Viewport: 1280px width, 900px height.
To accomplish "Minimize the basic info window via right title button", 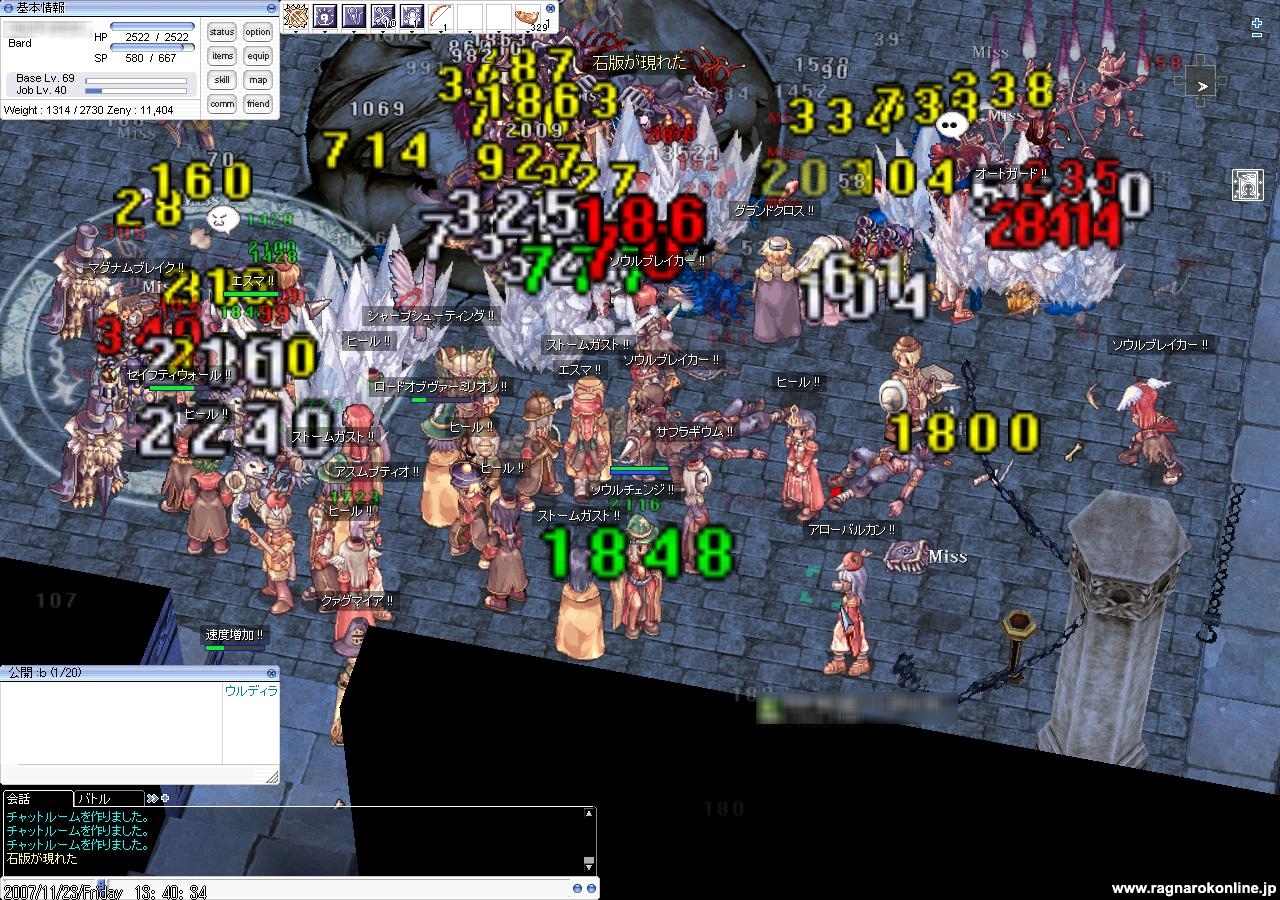I will tap(271, 6).
